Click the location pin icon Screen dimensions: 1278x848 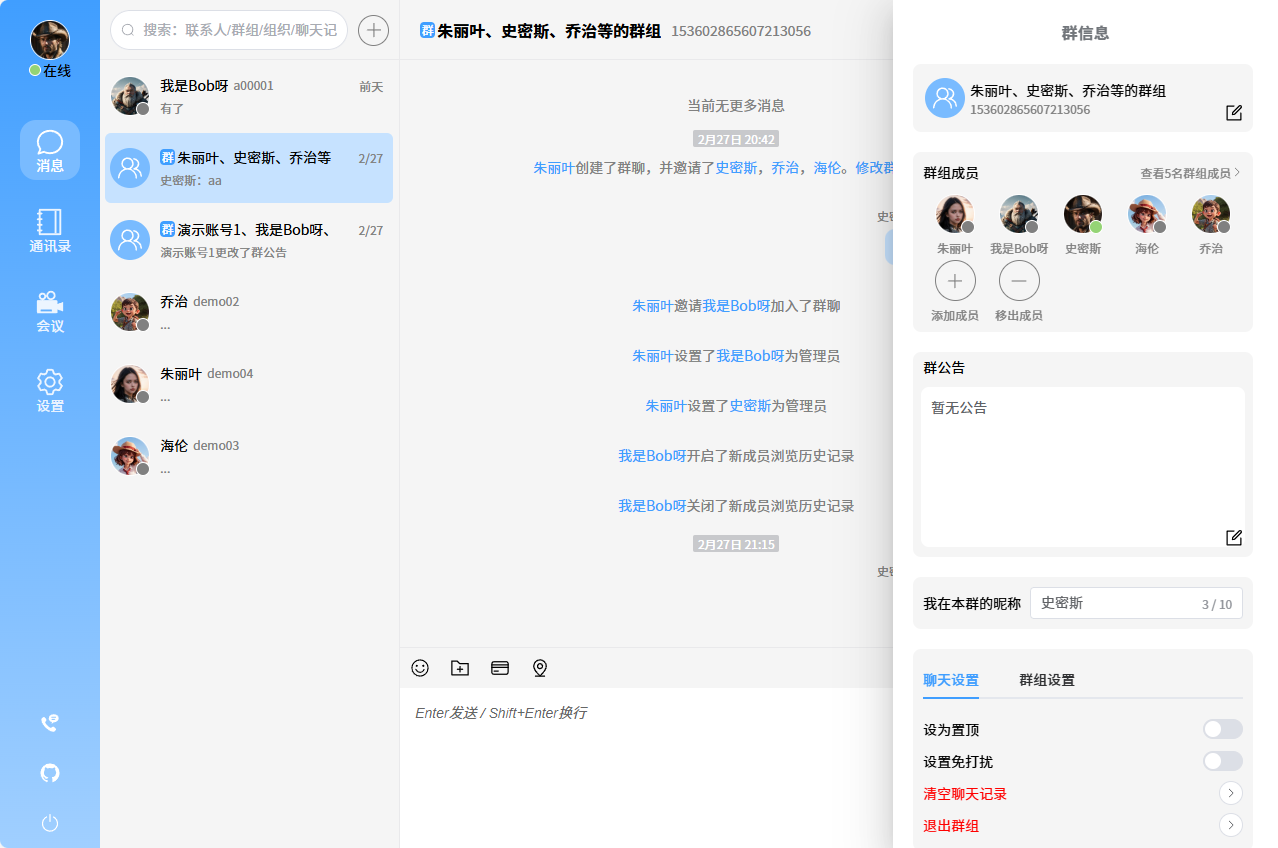tap(540, 668)
